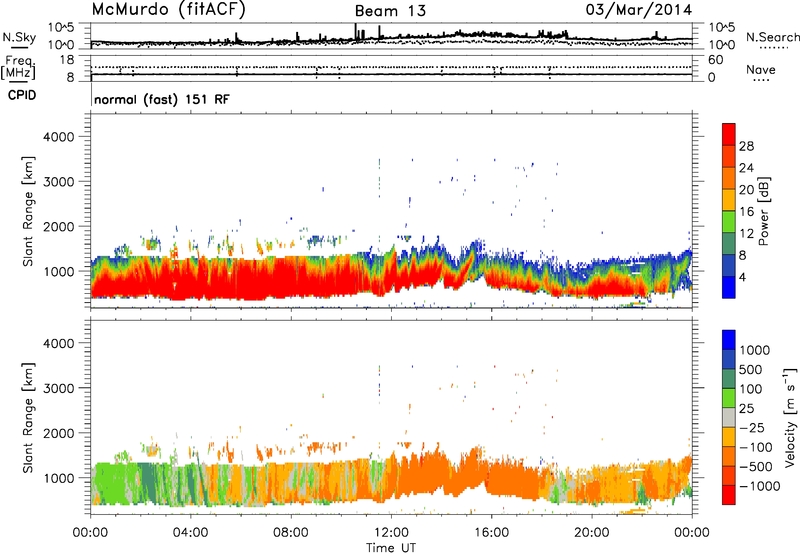The height and width of the screenshot is (554, 800).
Task: Pick the blue top segment of the velocity colorbar
Action: pos(729,340)
